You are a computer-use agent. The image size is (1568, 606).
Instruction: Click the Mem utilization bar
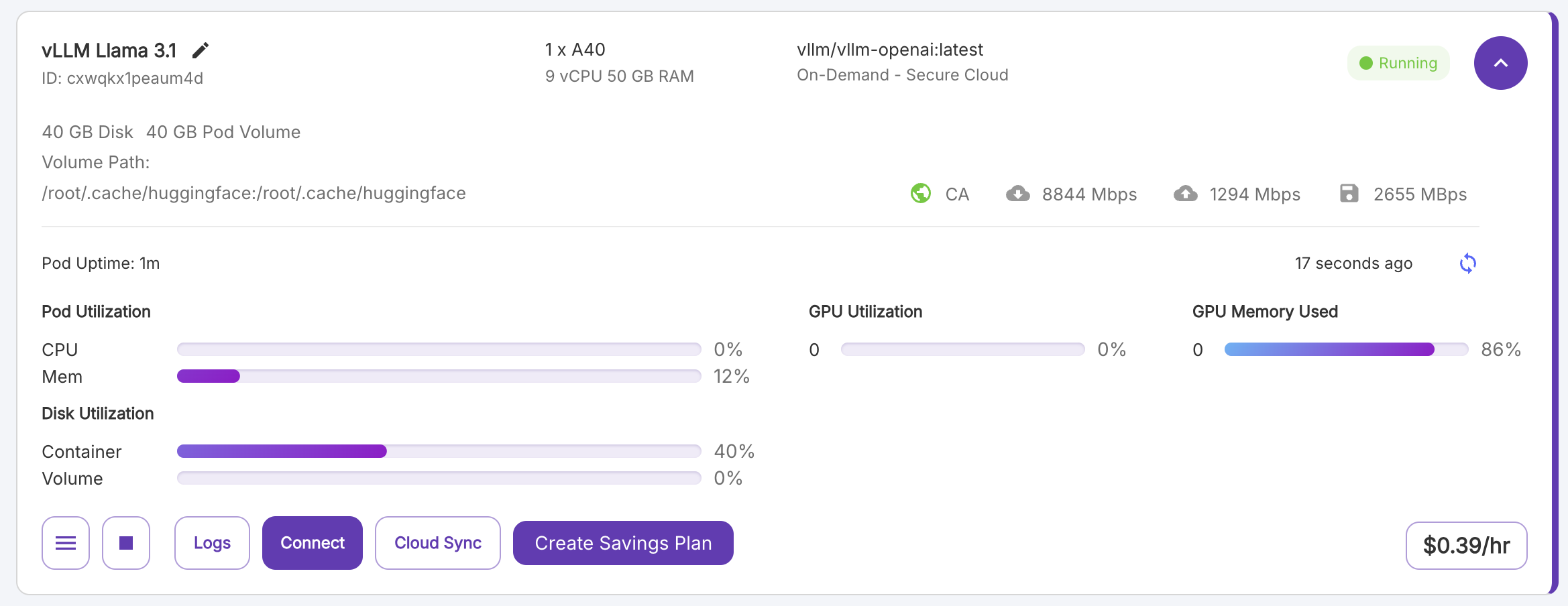(439, 376)
